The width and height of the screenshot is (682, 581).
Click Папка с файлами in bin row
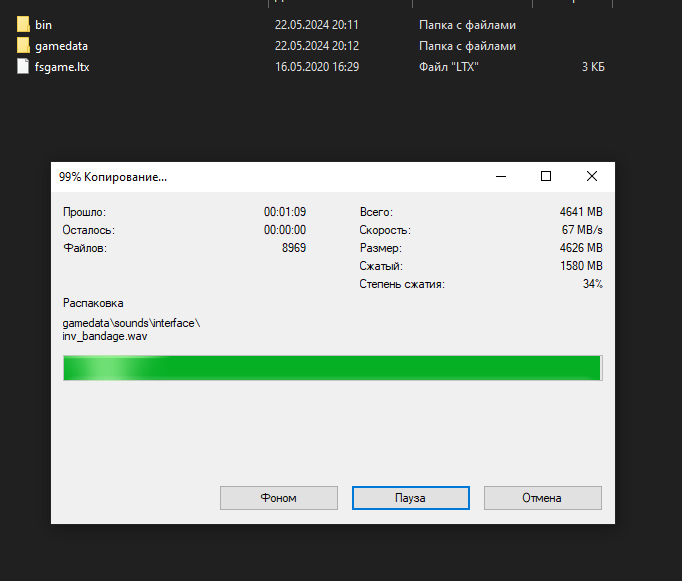[x=468, y=25]
